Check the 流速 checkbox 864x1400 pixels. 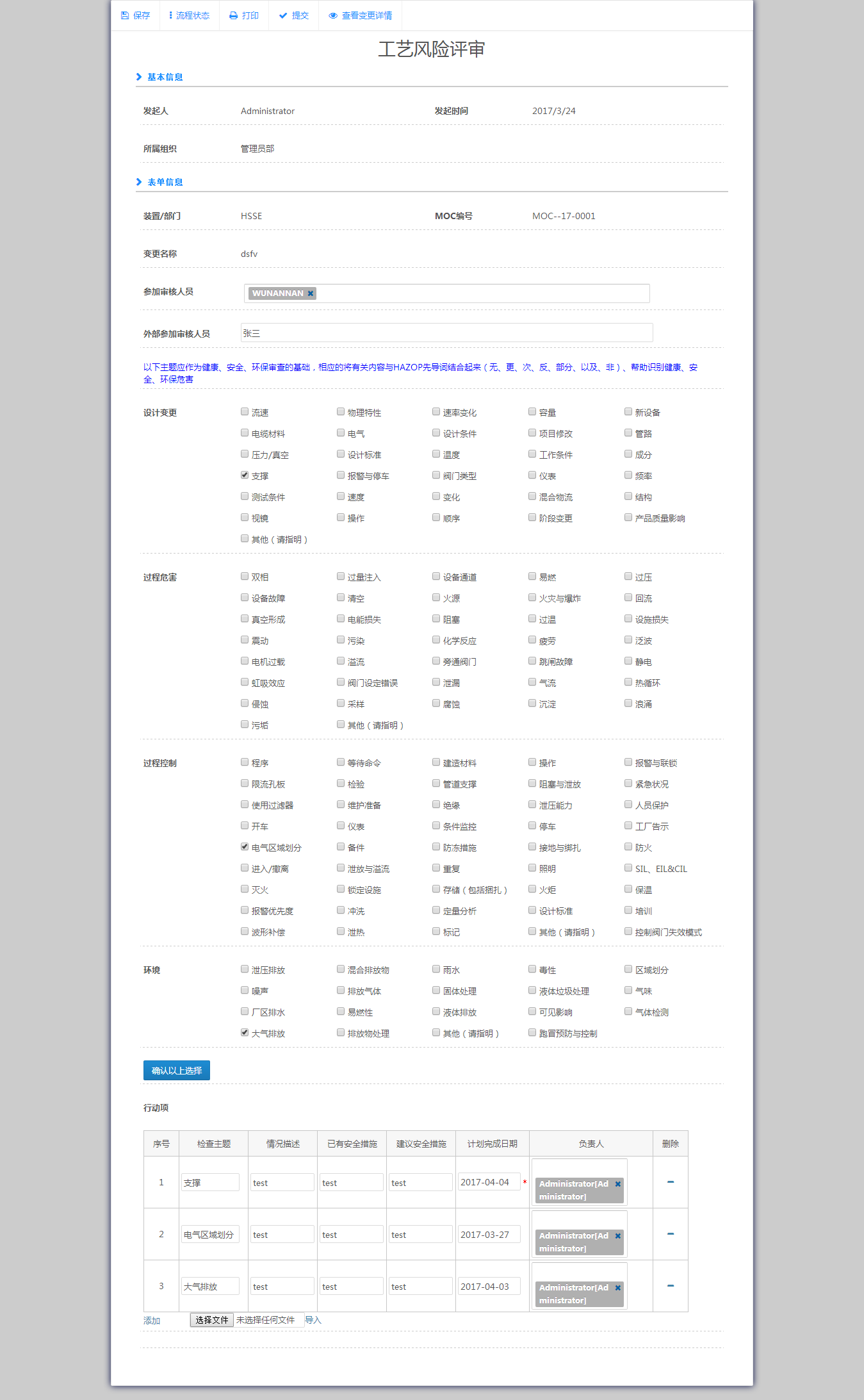tap(245, 411)
